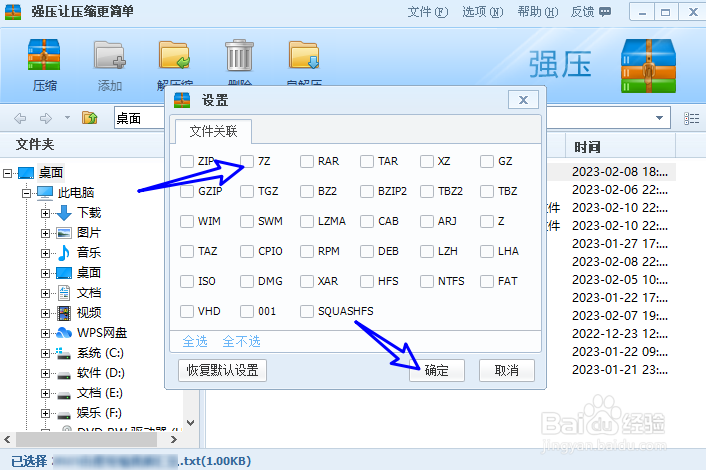Click the 确定 button
The height and width of the screenshot is (470, 706).
[437, 371]
